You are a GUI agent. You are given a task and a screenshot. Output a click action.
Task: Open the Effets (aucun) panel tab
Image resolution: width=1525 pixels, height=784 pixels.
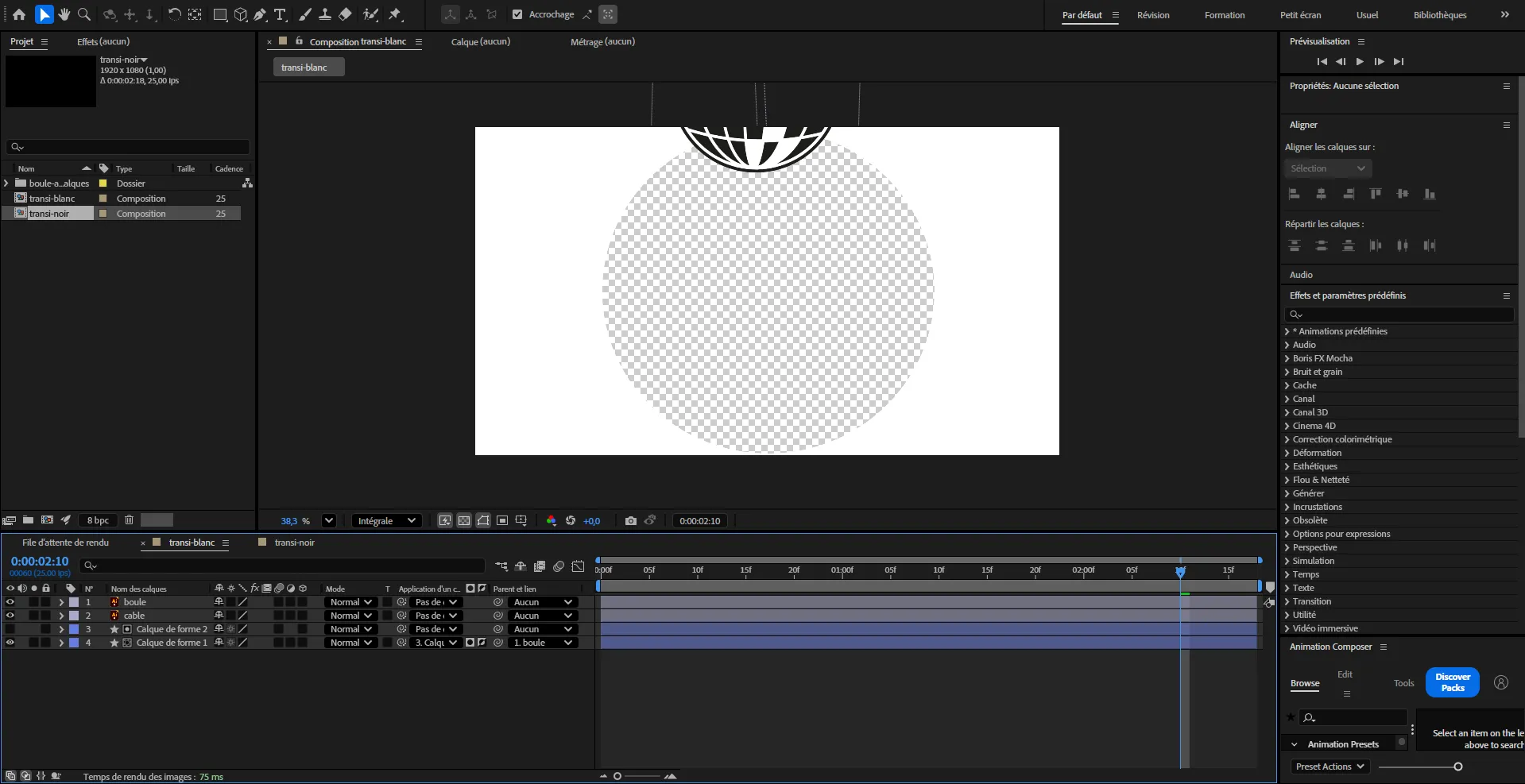[x=103, y=41]
